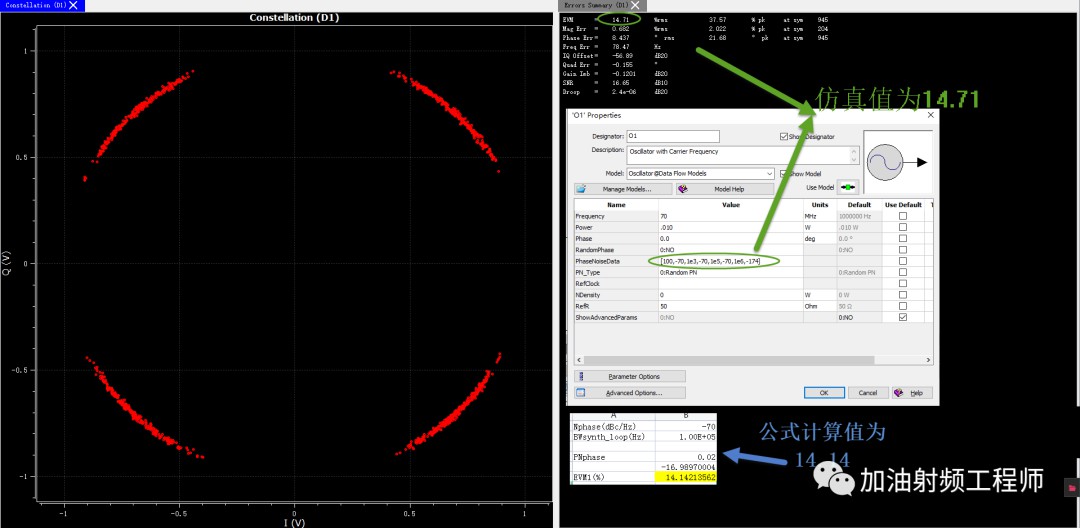Viewport: 1080px width, 528px height.
Task: Open Manage Models dialog
Action: pyautogui.click(x=623, y=189)
